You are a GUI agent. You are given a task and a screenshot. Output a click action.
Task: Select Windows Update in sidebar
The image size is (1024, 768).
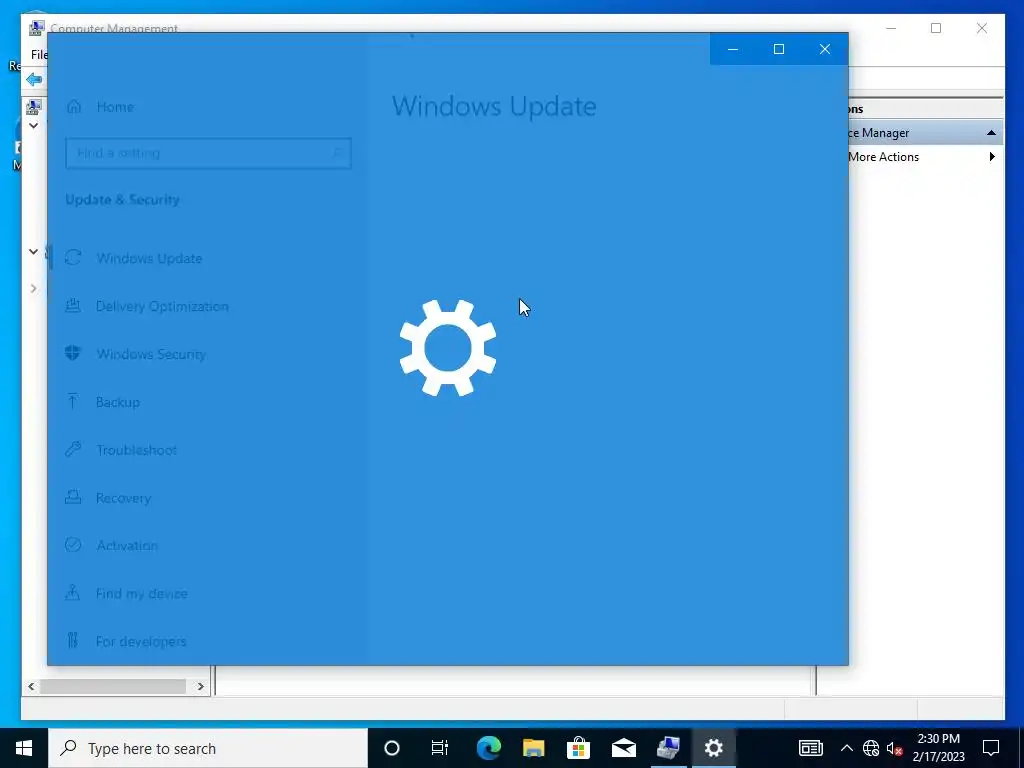[149, 258]
